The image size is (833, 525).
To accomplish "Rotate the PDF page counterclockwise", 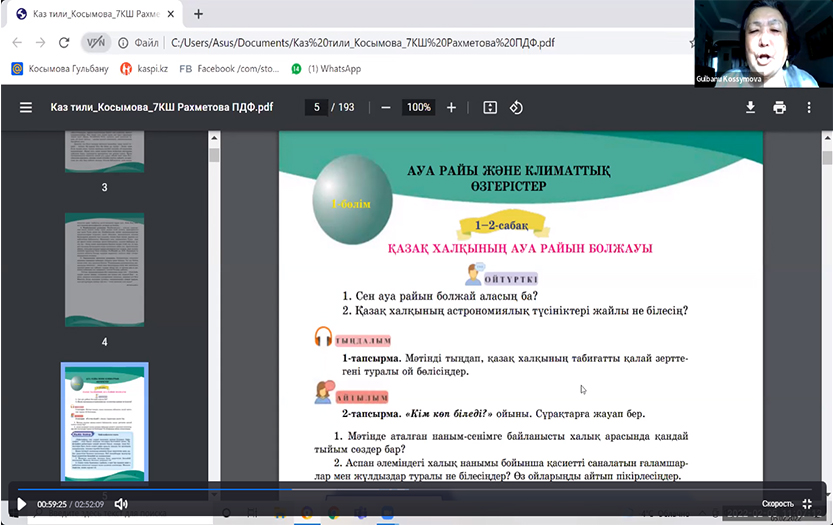I will coord(517,107).
